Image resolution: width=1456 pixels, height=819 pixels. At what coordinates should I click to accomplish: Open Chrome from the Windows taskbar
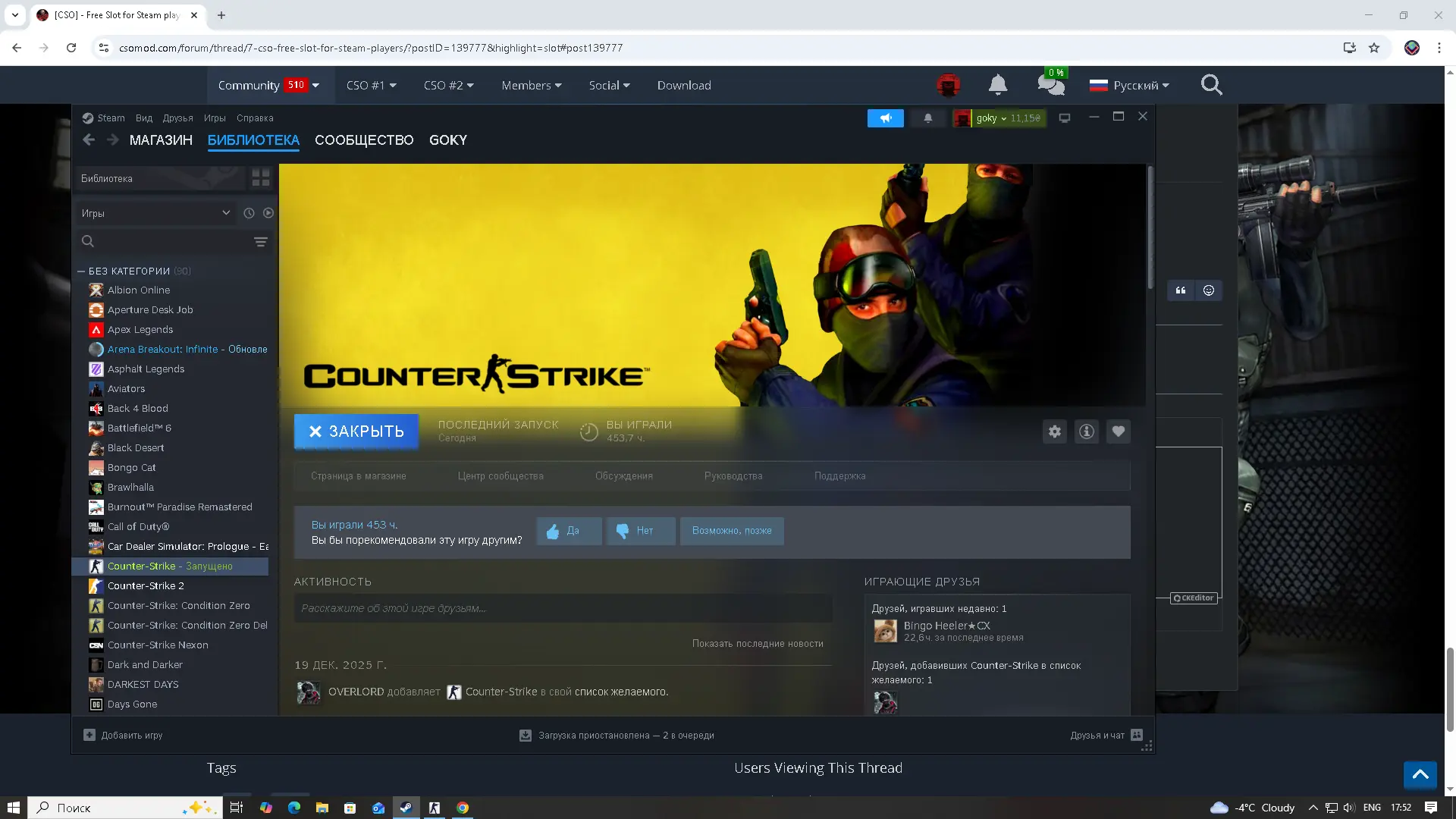[x=463, y=808]
